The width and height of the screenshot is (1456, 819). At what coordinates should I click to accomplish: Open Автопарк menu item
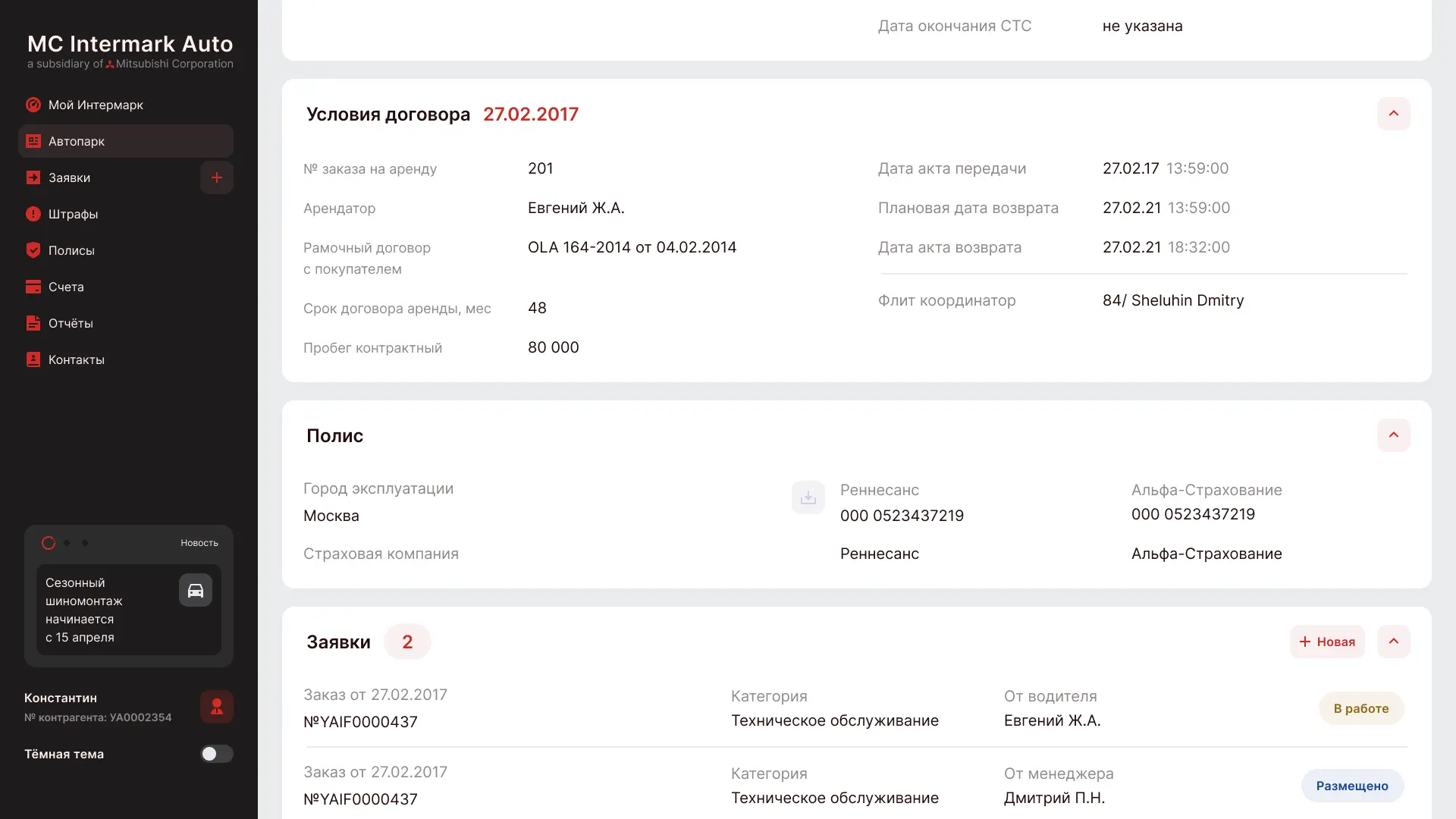click(x=126, y=141)
